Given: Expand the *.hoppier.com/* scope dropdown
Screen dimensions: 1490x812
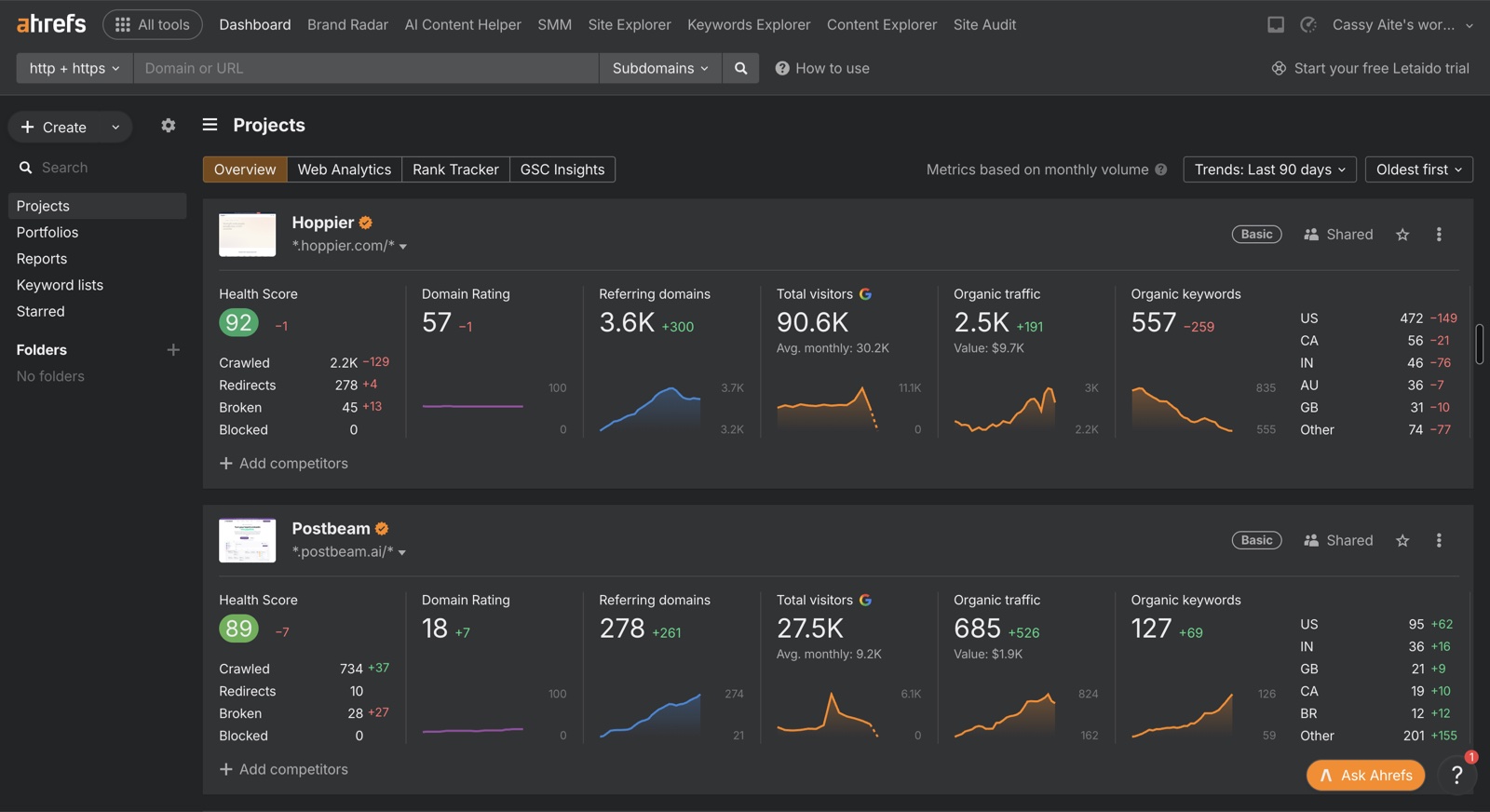Looking at the screenshot, I should 349,246.
